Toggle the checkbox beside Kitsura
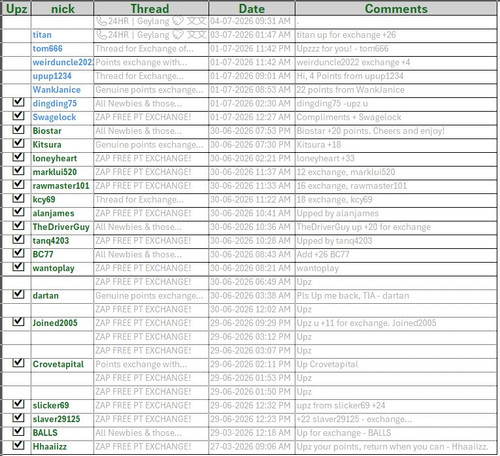Viewport: 500px width, 456px height. 18,143
